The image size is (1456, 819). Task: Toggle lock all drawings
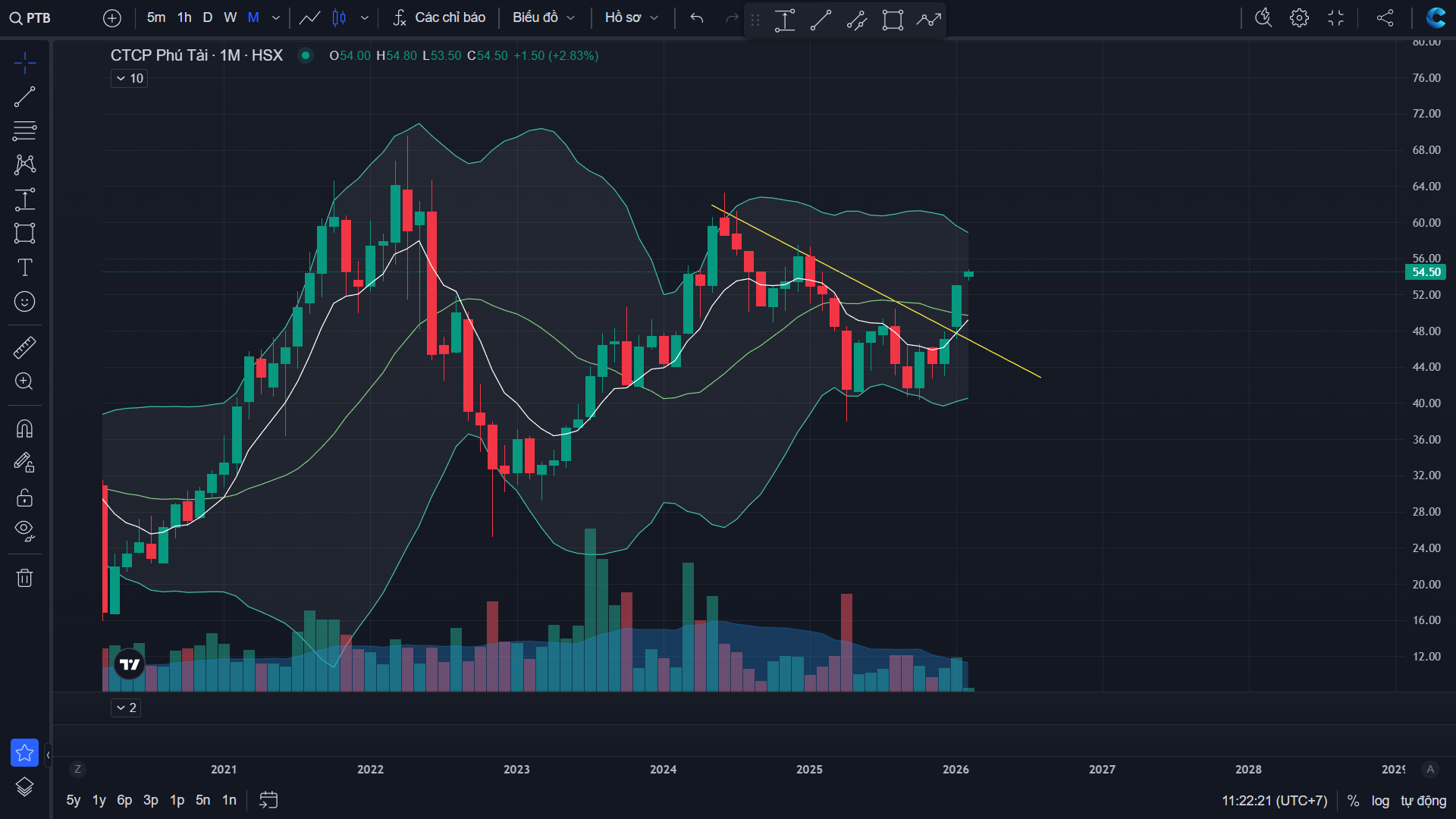24,497
